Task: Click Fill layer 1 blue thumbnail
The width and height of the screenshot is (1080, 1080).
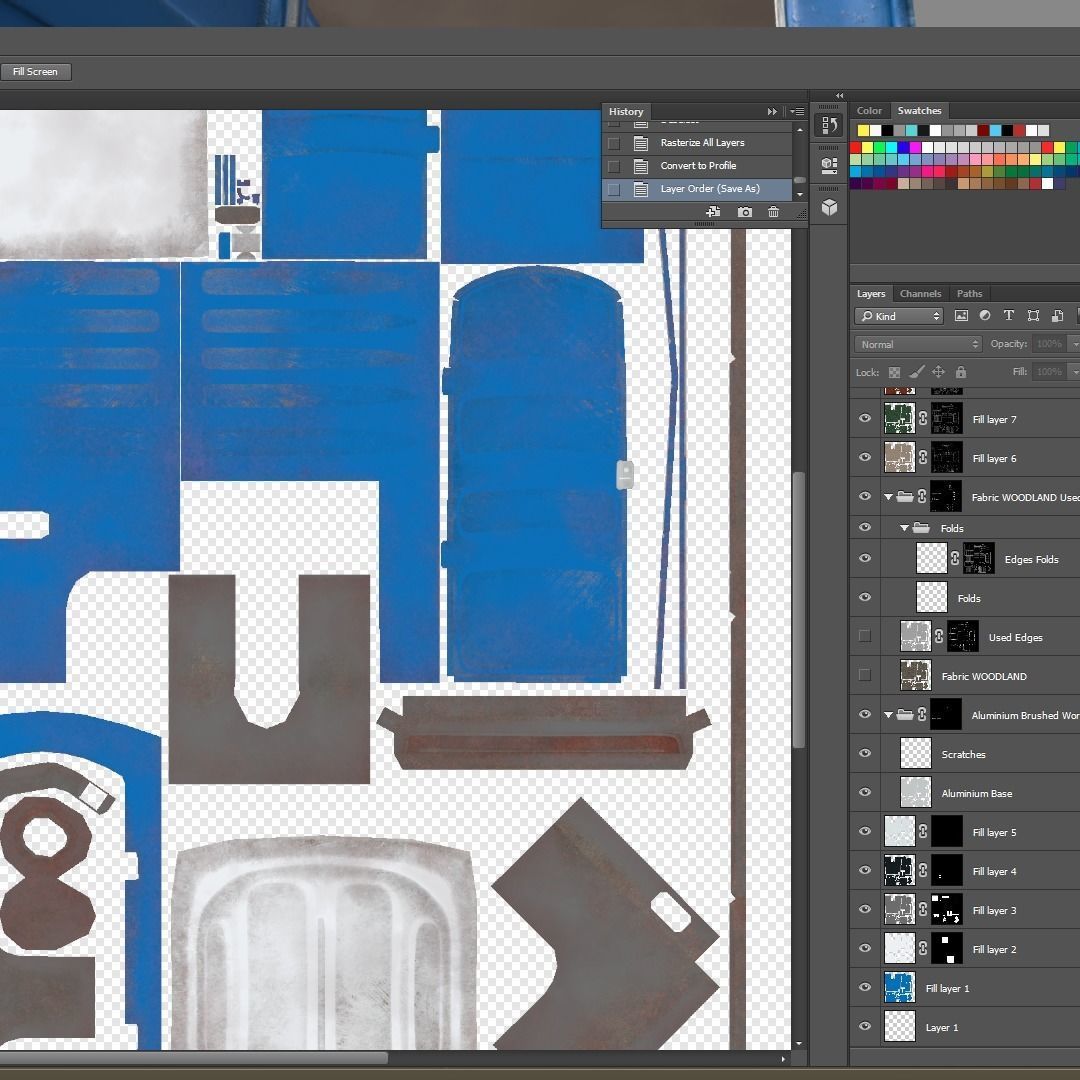Action: (x=900, y=987)
